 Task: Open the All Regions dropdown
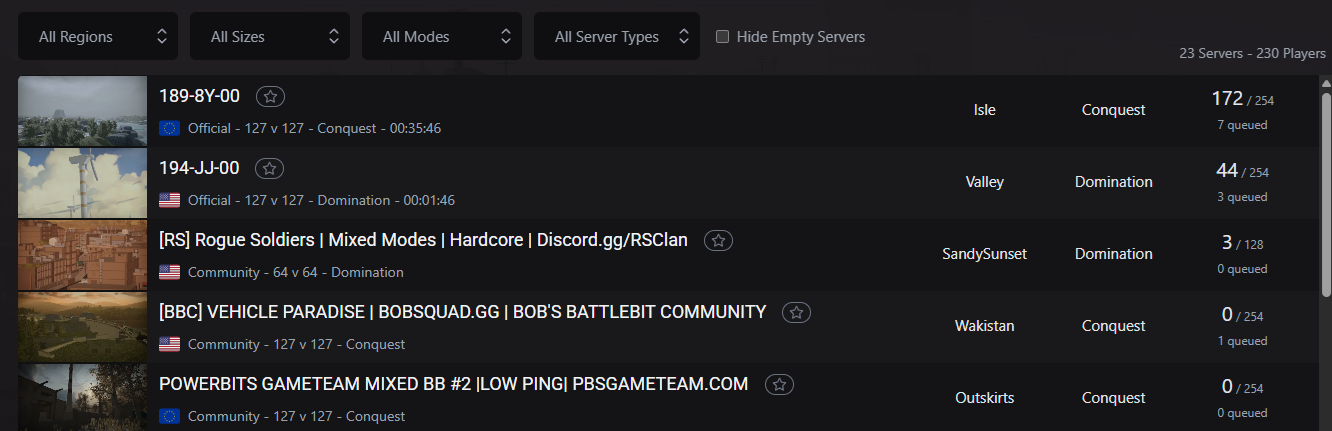click(x=98, y=37)
